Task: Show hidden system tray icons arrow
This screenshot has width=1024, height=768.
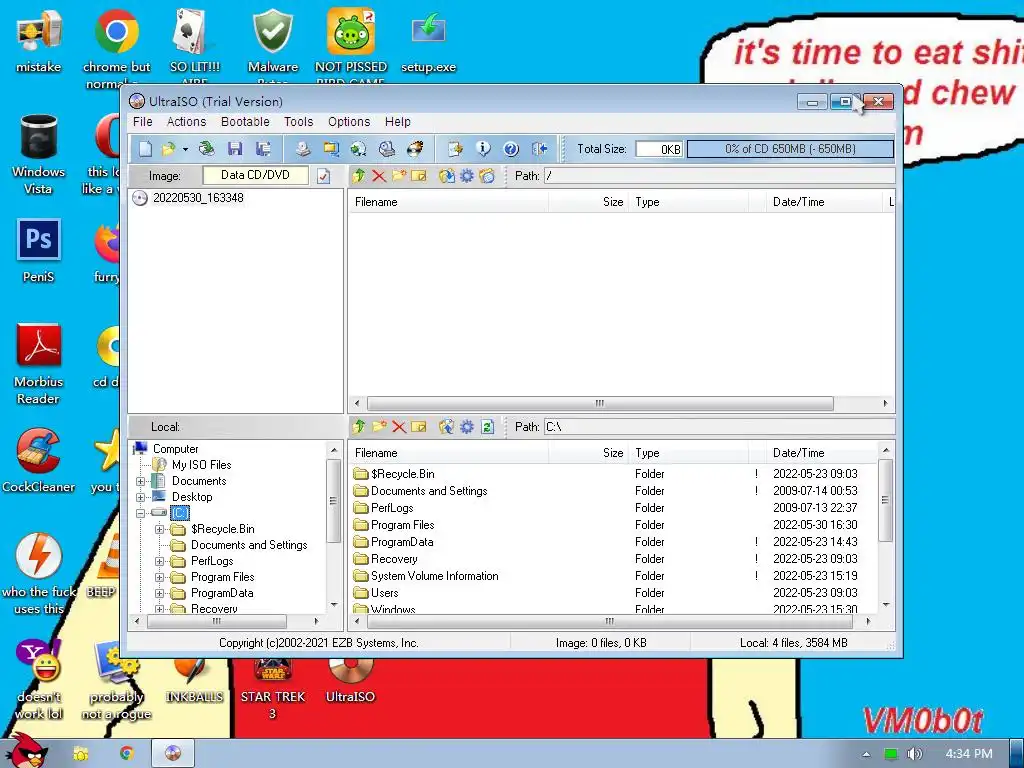Action: 866,754
